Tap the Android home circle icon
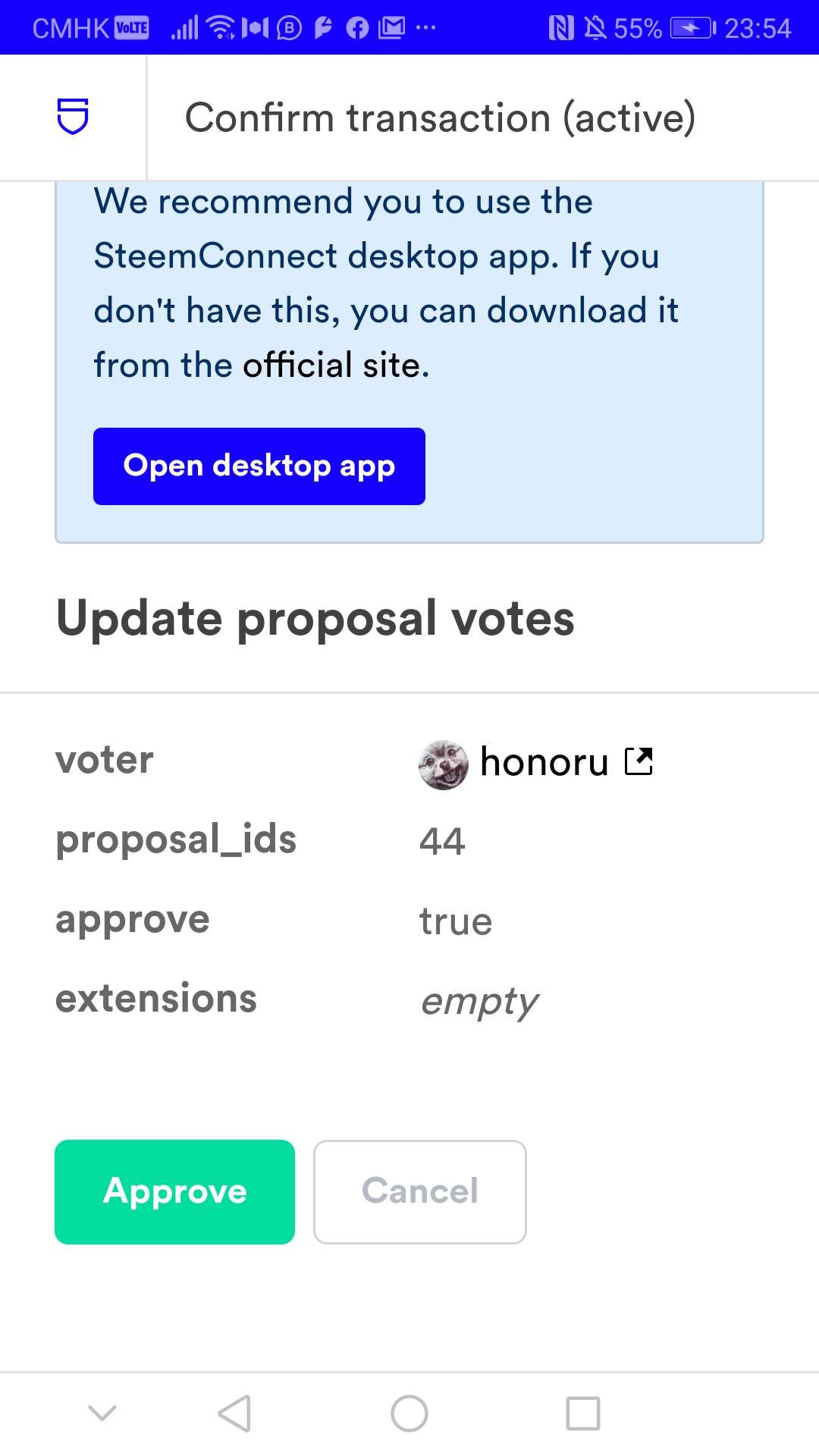Screen dimensions: 819x1456 point(409,1414)
